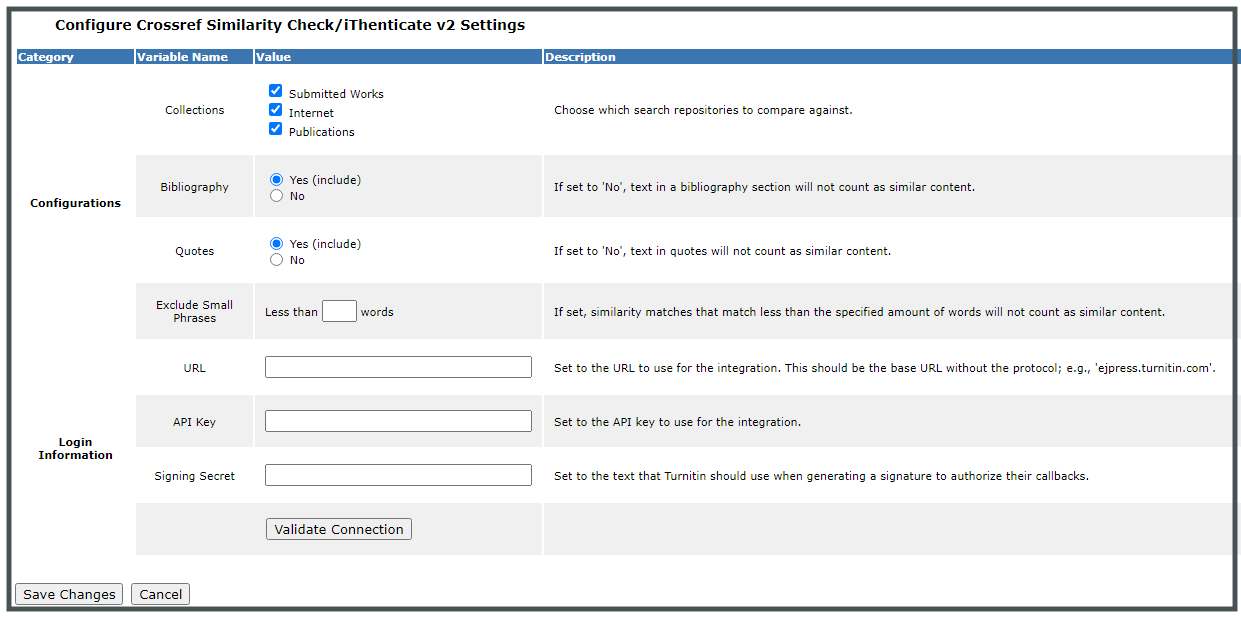
Task: Click the Signing Secret text field
Action: click(397, 474)
